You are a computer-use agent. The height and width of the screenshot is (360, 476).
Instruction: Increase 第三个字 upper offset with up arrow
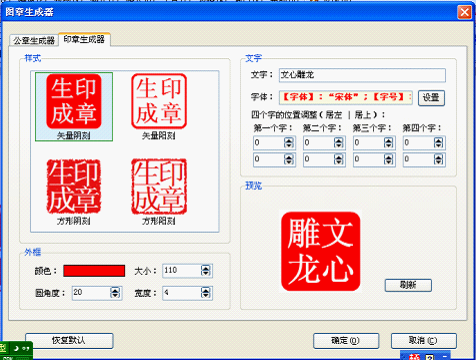[389, 140]
